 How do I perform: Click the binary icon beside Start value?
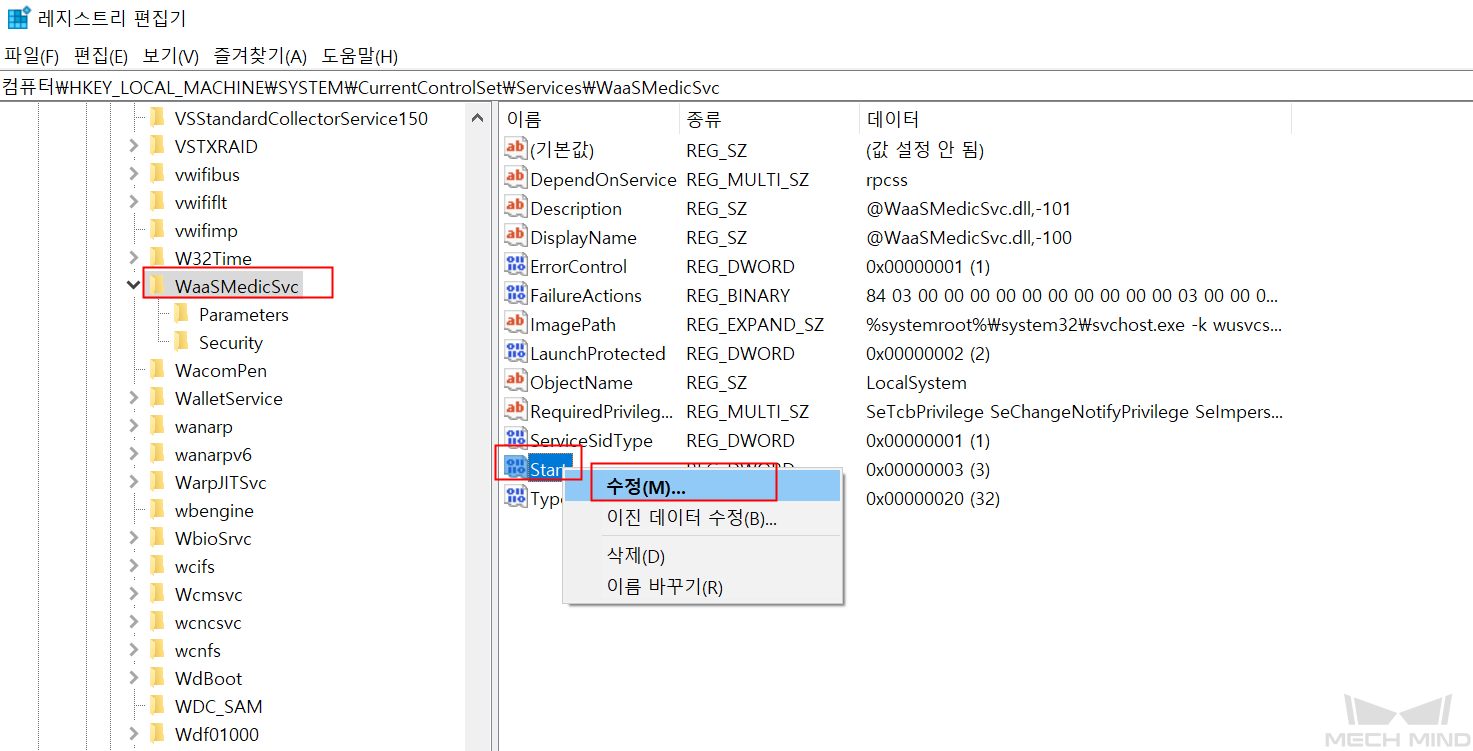pyautogui.click(x=515, y=468)
